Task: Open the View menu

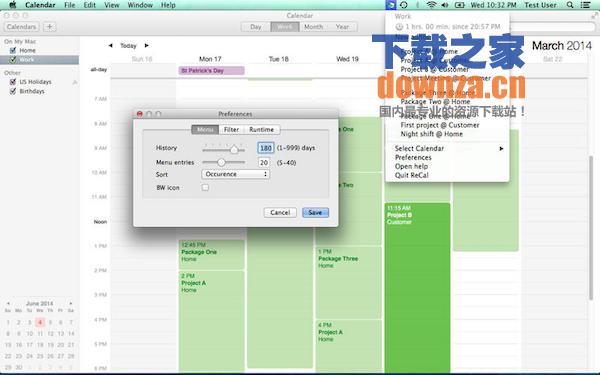Action: click(x=111, y=5)
